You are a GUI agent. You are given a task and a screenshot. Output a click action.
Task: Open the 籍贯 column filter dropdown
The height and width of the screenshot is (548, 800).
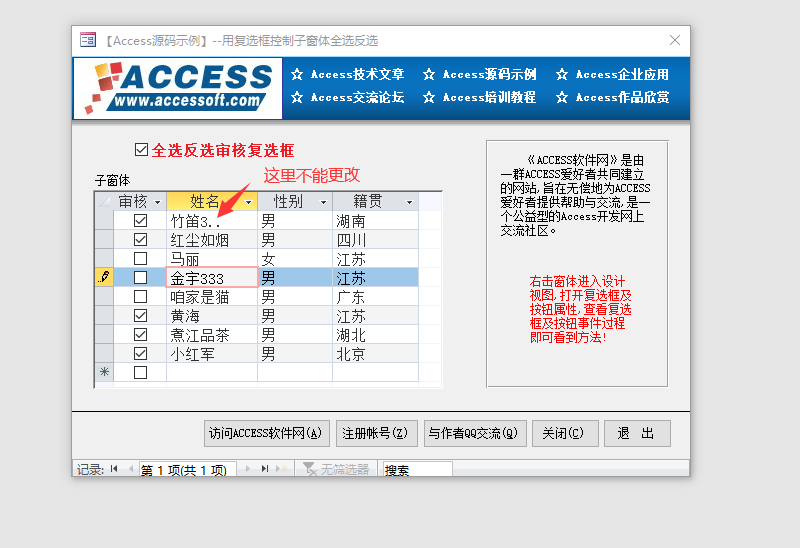pyautogui.click(x=409, y=202)
